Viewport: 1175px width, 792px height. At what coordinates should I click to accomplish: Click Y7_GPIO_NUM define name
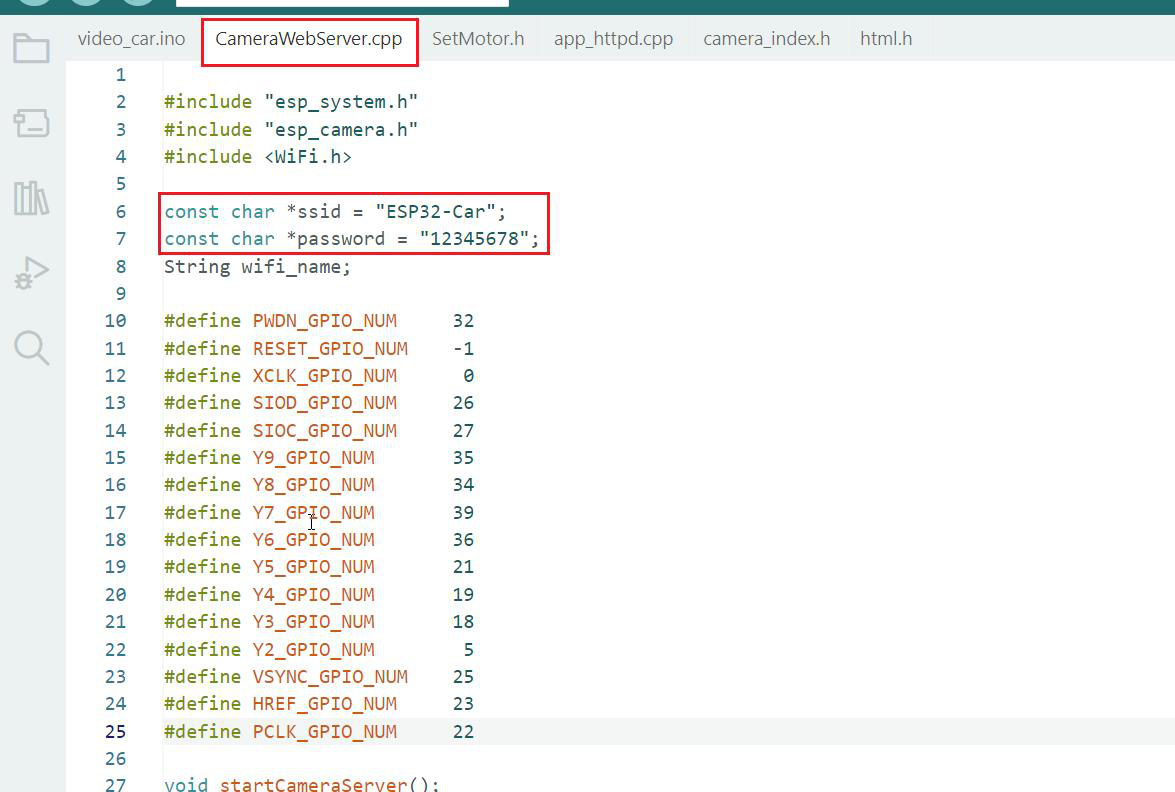313,513
